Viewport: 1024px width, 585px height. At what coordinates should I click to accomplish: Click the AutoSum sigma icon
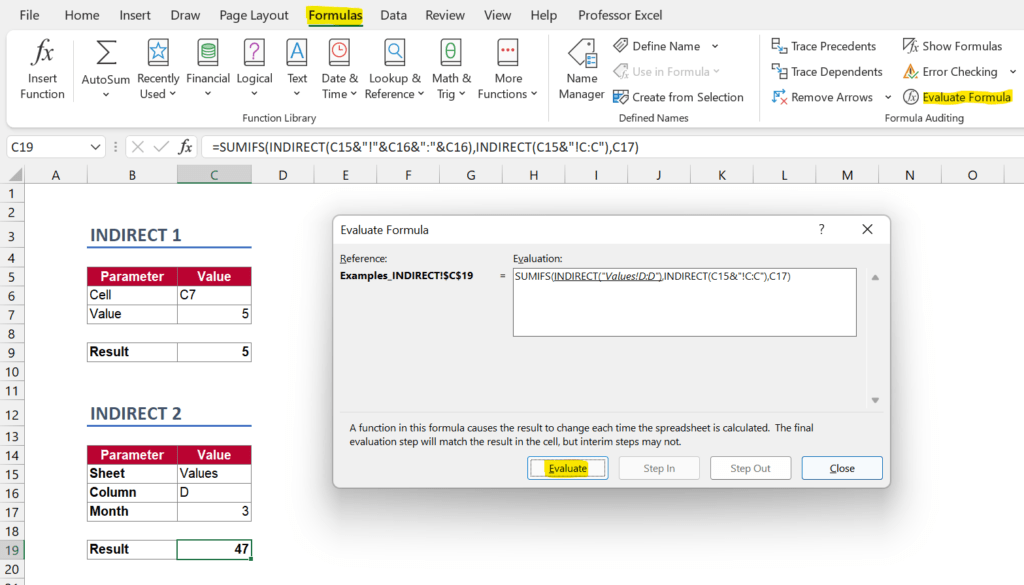[106, 54]
